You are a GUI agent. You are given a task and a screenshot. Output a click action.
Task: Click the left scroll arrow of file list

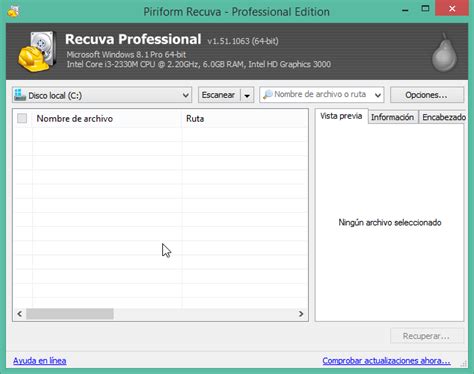tap(20, 314)
